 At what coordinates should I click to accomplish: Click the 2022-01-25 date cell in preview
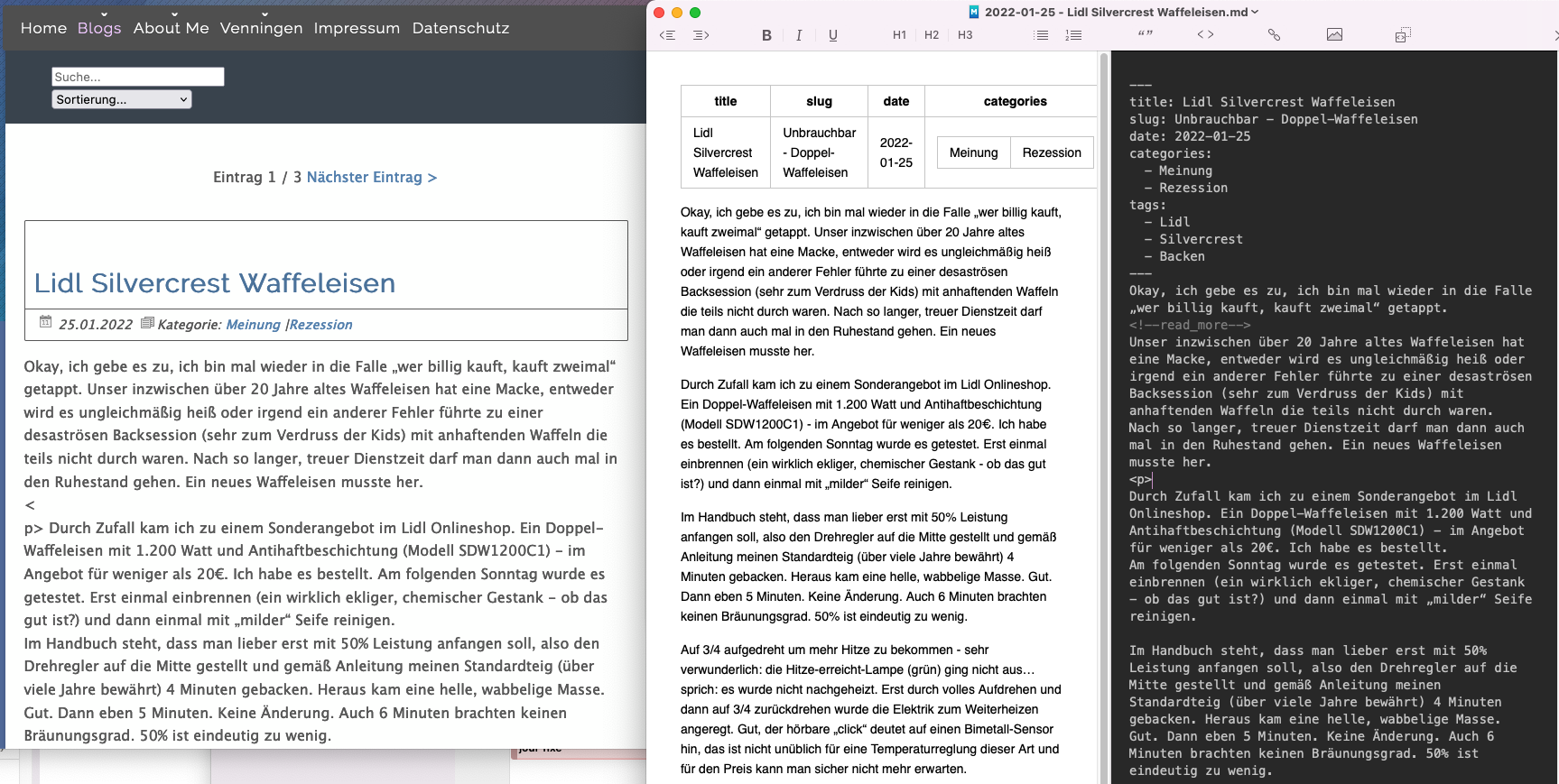(x=896, y=152)
